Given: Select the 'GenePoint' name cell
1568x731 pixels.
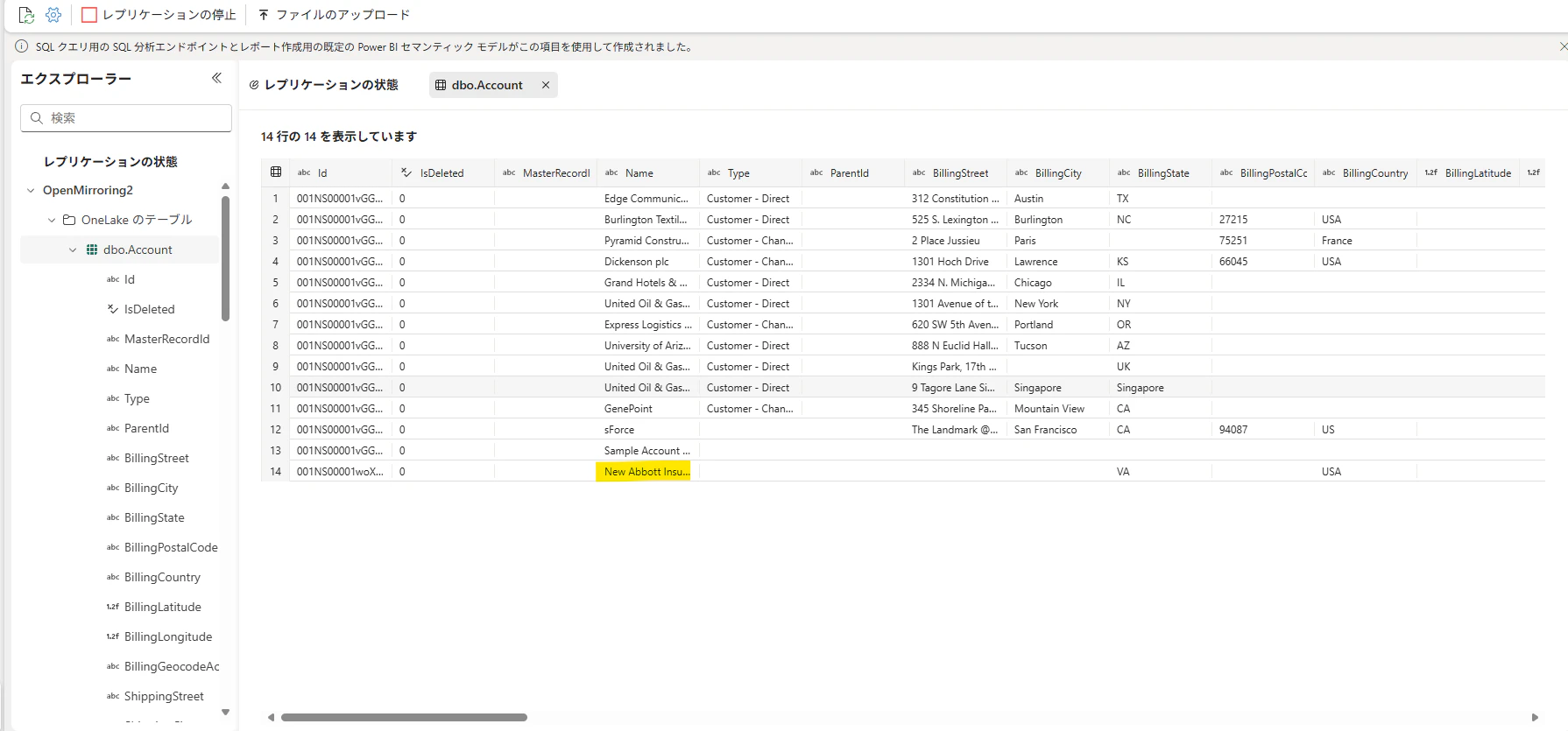Looking at the screenshot, I should pos(648,409).
